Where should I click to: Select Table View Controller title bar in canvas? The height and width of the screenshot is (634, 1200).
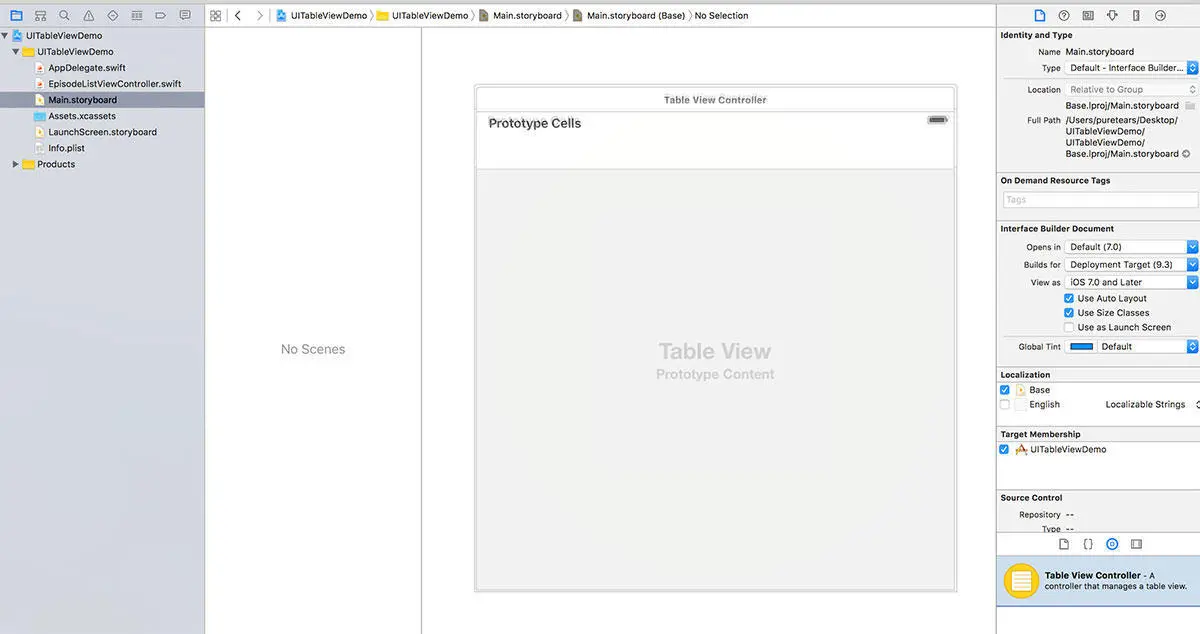pos(715,100)
